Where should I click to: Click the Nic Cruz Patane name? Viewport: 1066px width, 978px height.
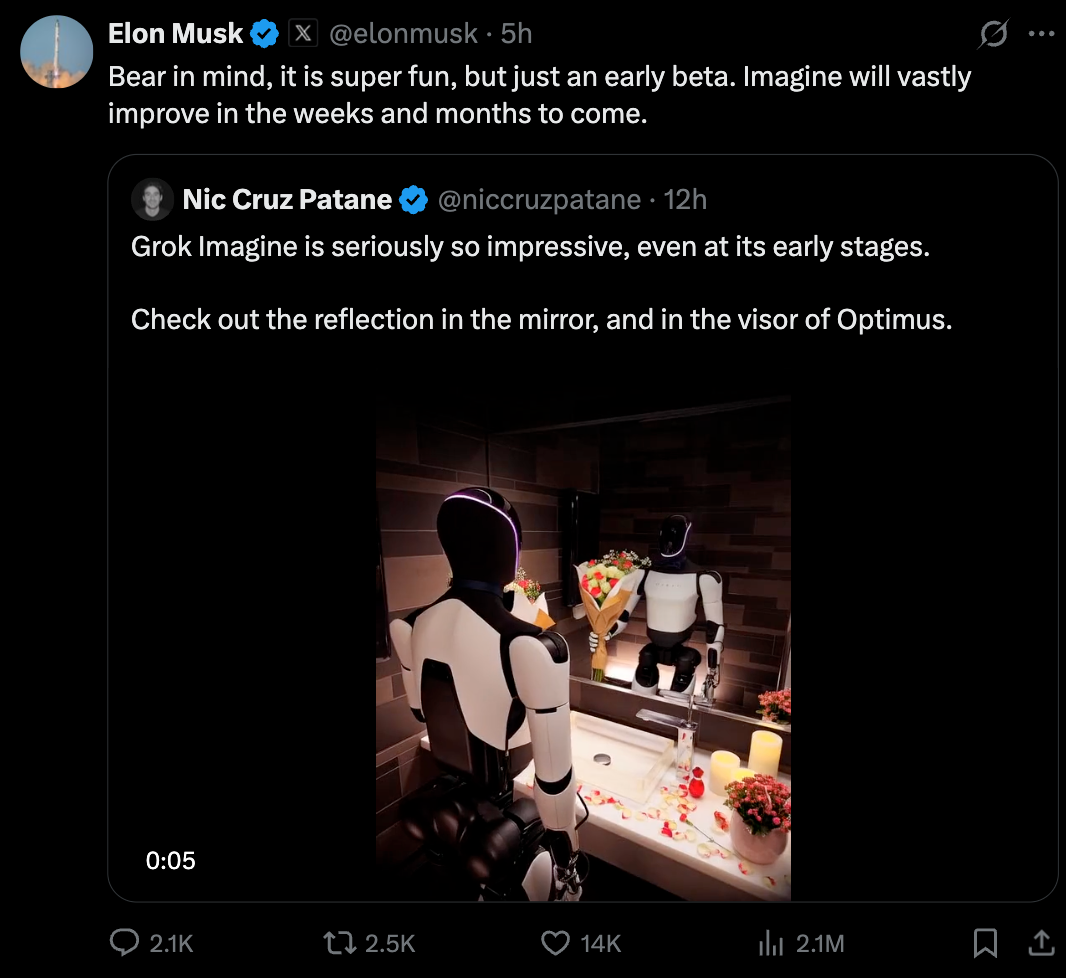coord(287,200)
